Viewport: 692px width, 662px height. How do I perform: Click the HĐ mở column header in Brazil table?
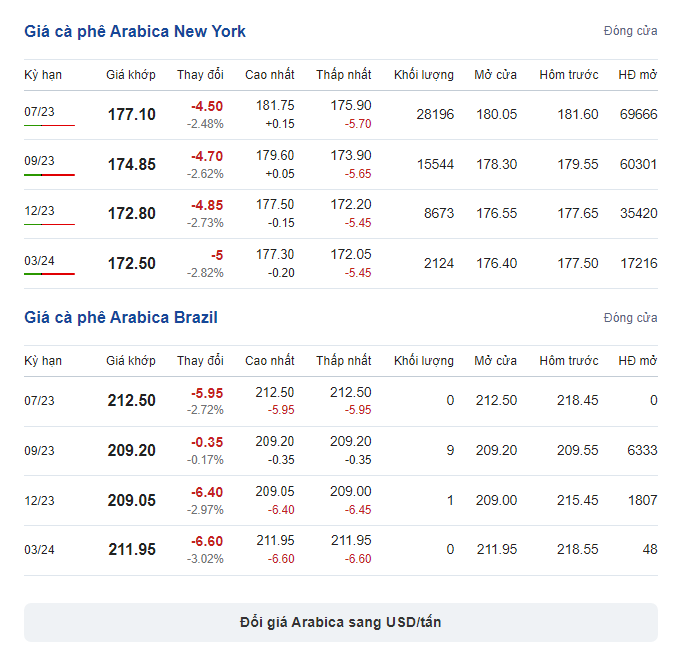pyautogui.click(x=638, y=361)
